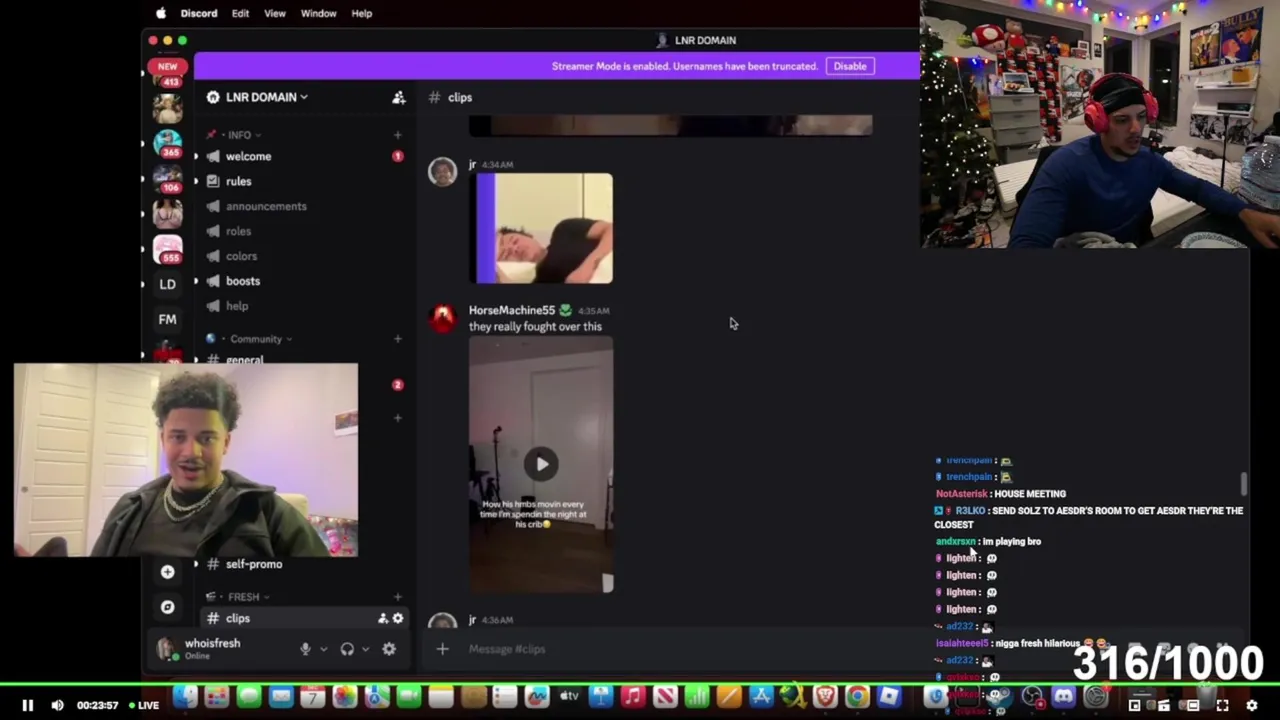Open the LNR DOMAIN server dropdown
Screen dimensions: 1280x720
258,97
